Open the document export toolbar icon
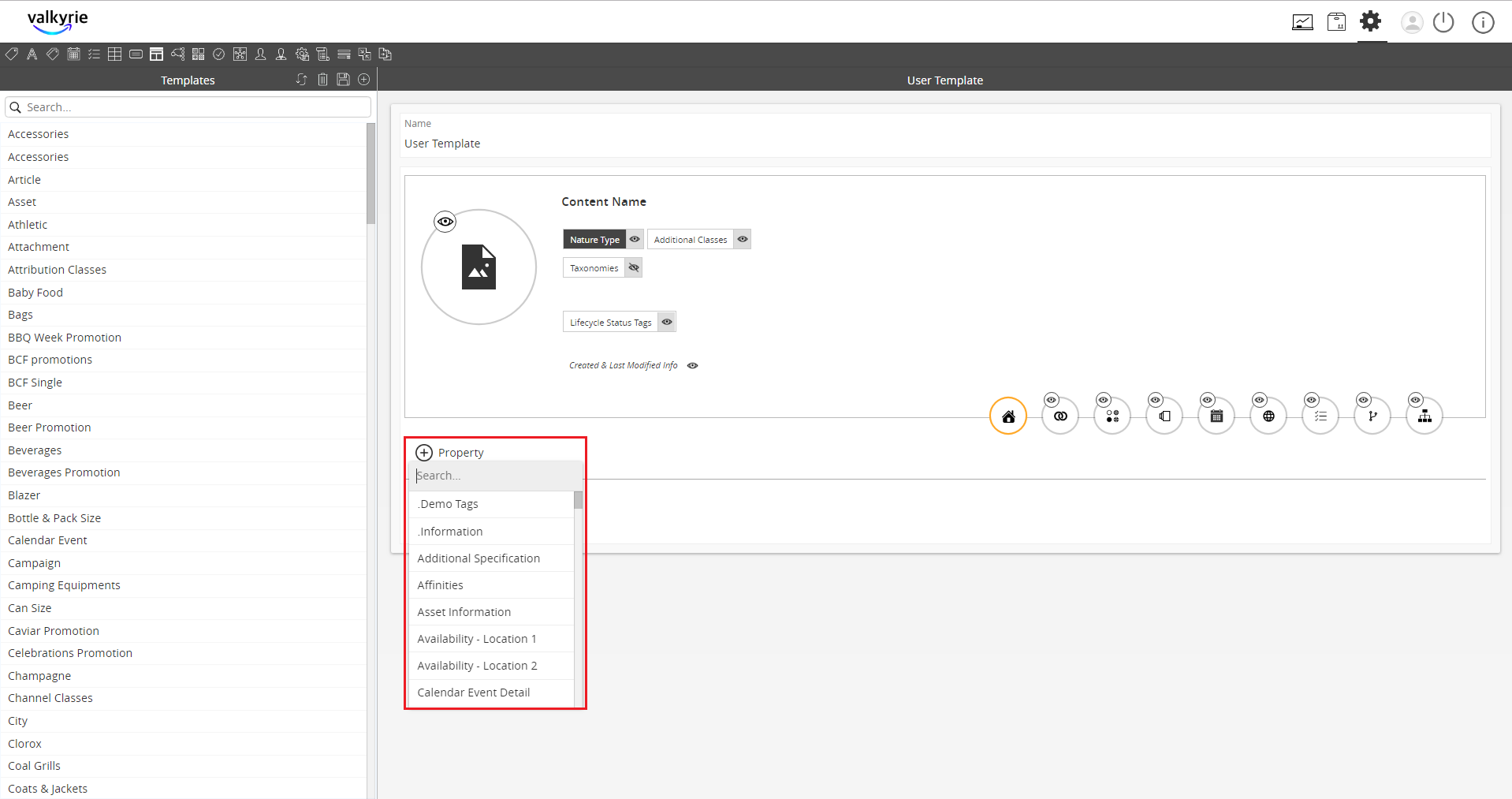Image resolution: width=1512 pixels, height=799 pixels. point(385,54)
